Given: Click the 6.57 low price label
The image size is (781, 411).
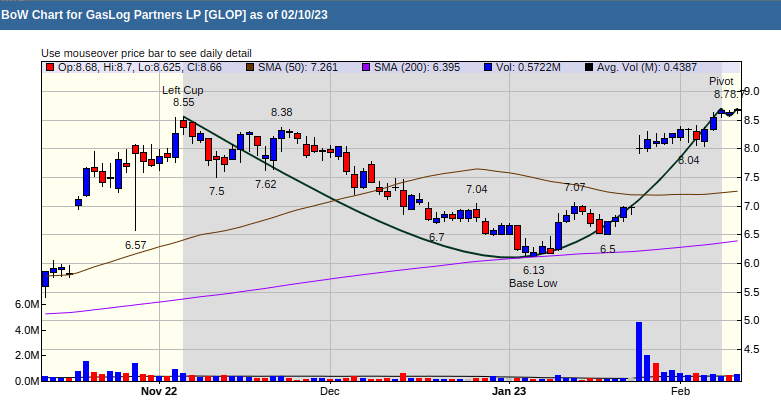Looking at the screenshot, I should click(135, 245).
